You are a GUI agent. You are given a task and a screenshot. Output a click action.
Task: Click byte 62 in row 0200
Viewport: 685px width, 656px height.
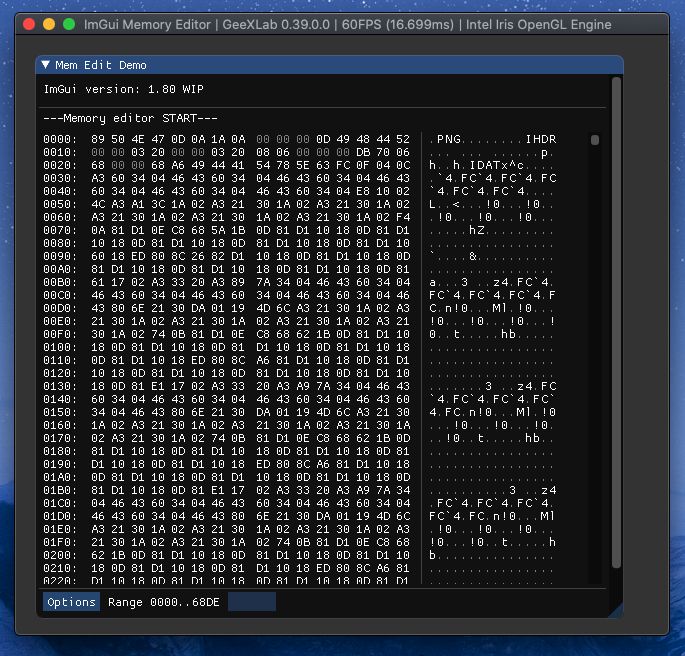click(98, 555)
